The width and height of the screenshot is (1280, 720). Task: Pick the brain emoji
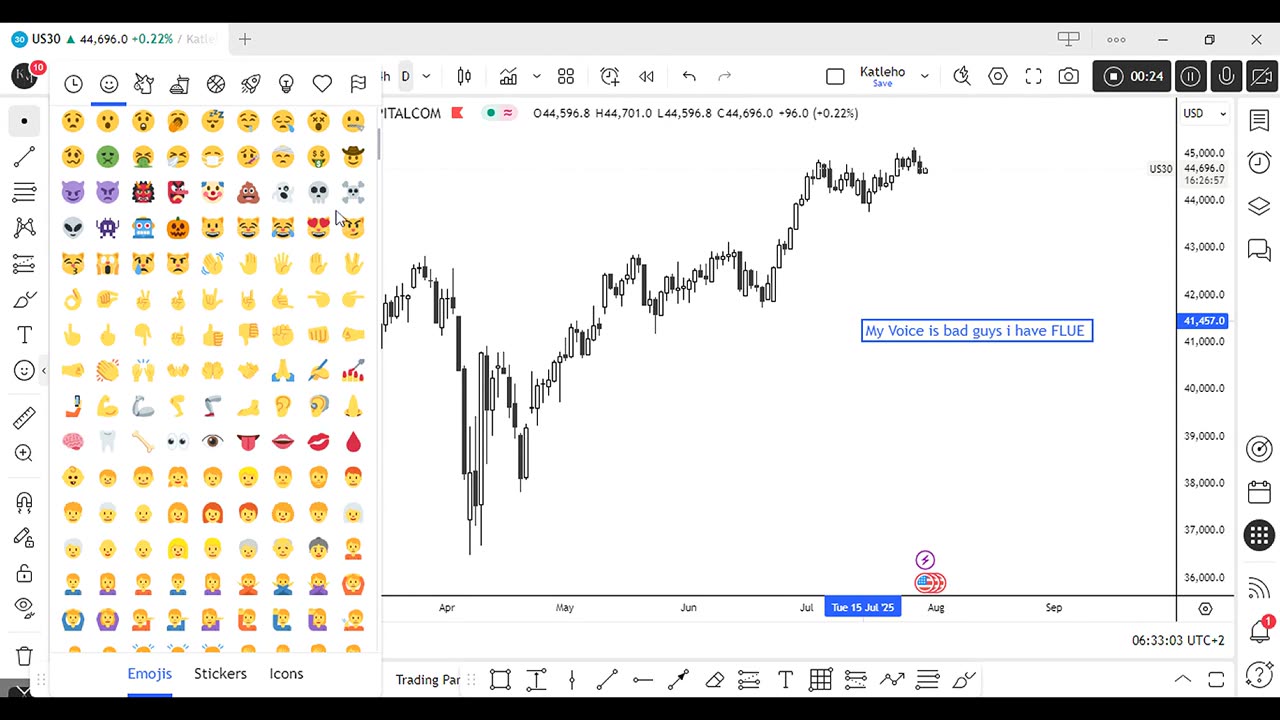click(x=72, y=441)
